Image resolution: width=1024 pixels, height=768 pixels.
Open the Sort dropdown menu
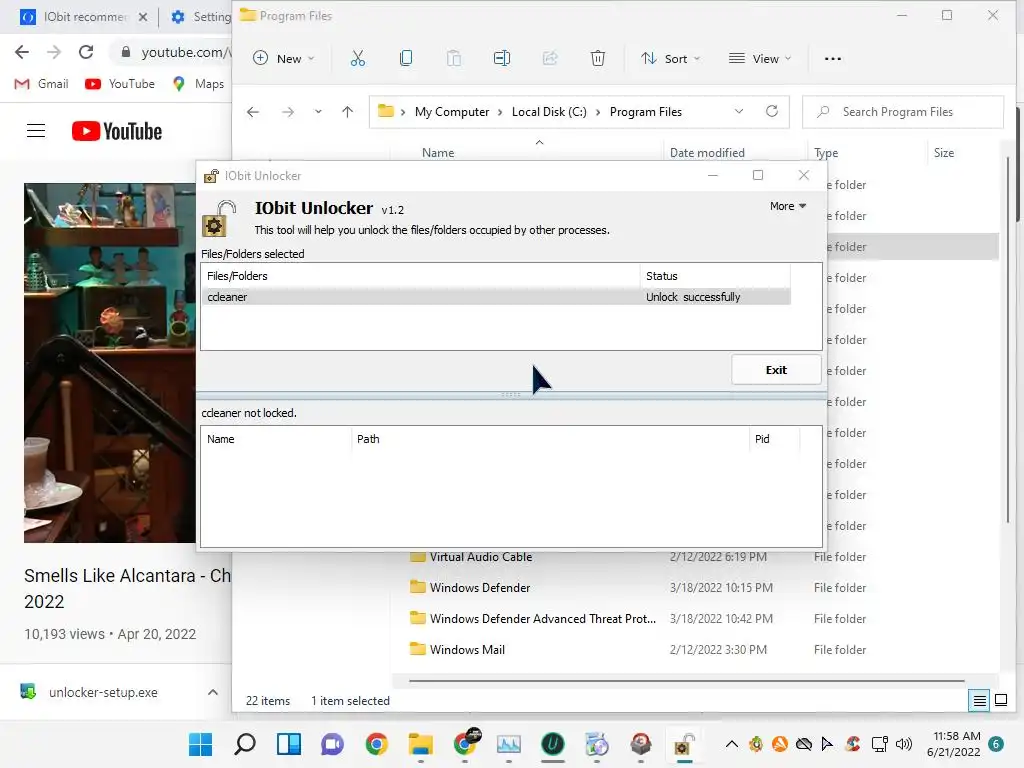coord(671,59)
